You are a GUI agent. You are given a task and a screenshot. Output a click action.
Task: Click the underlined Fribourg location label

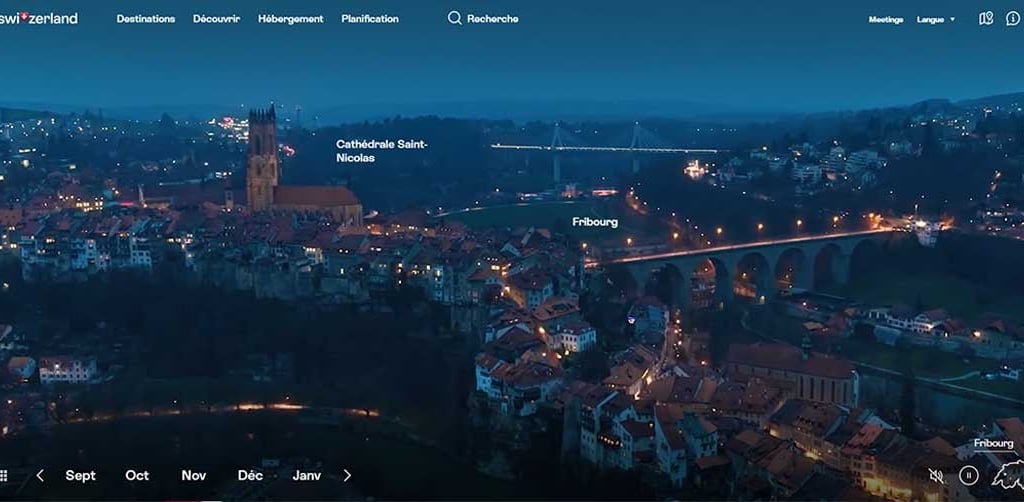pyautogui.click(x=994, y=444)
